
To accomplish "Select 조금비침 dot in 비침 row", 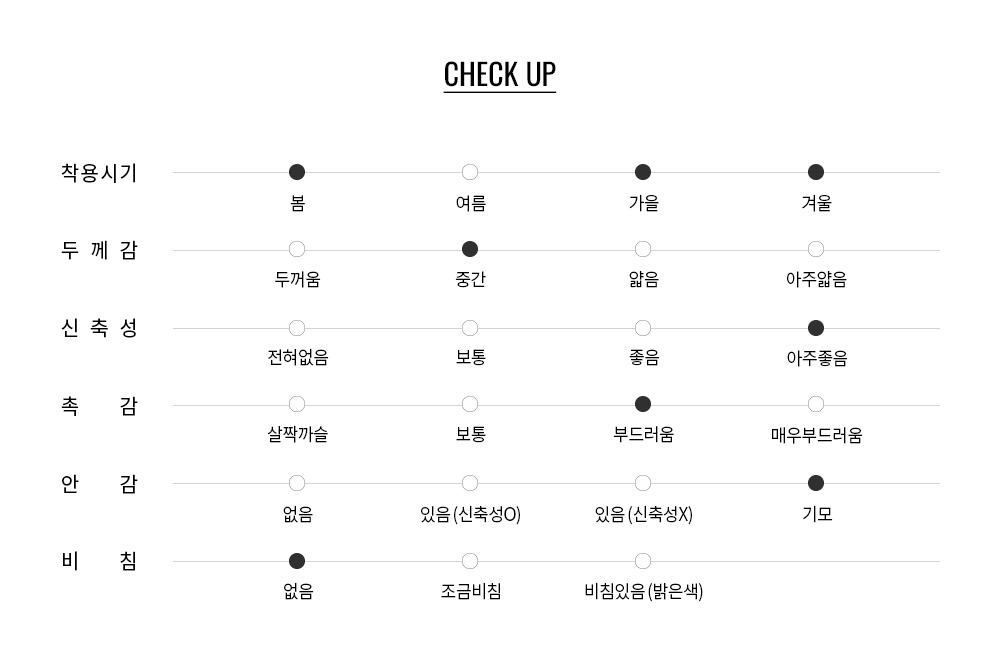I will (470, 561).
